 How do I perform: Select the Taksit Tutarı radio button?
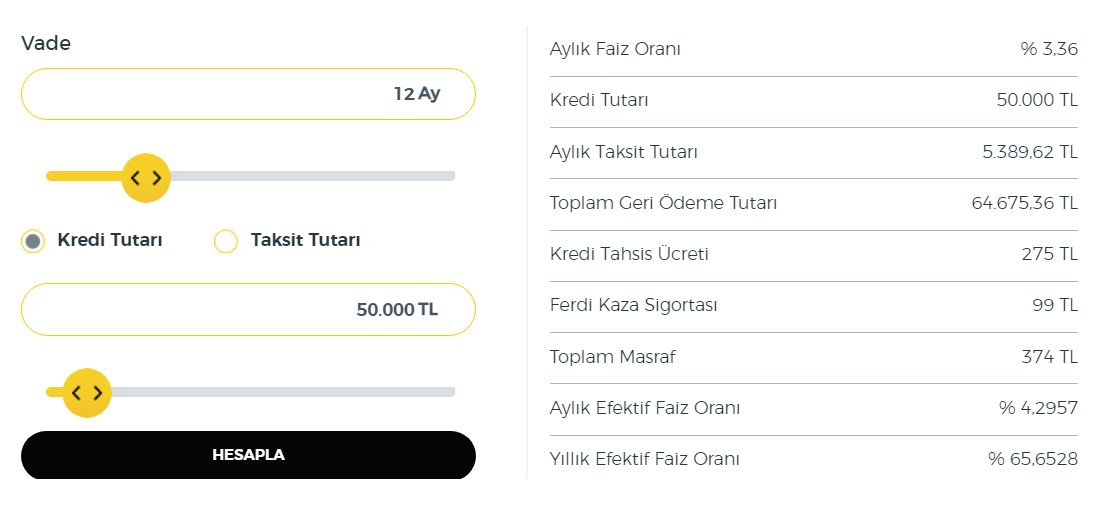coord(226,241)
